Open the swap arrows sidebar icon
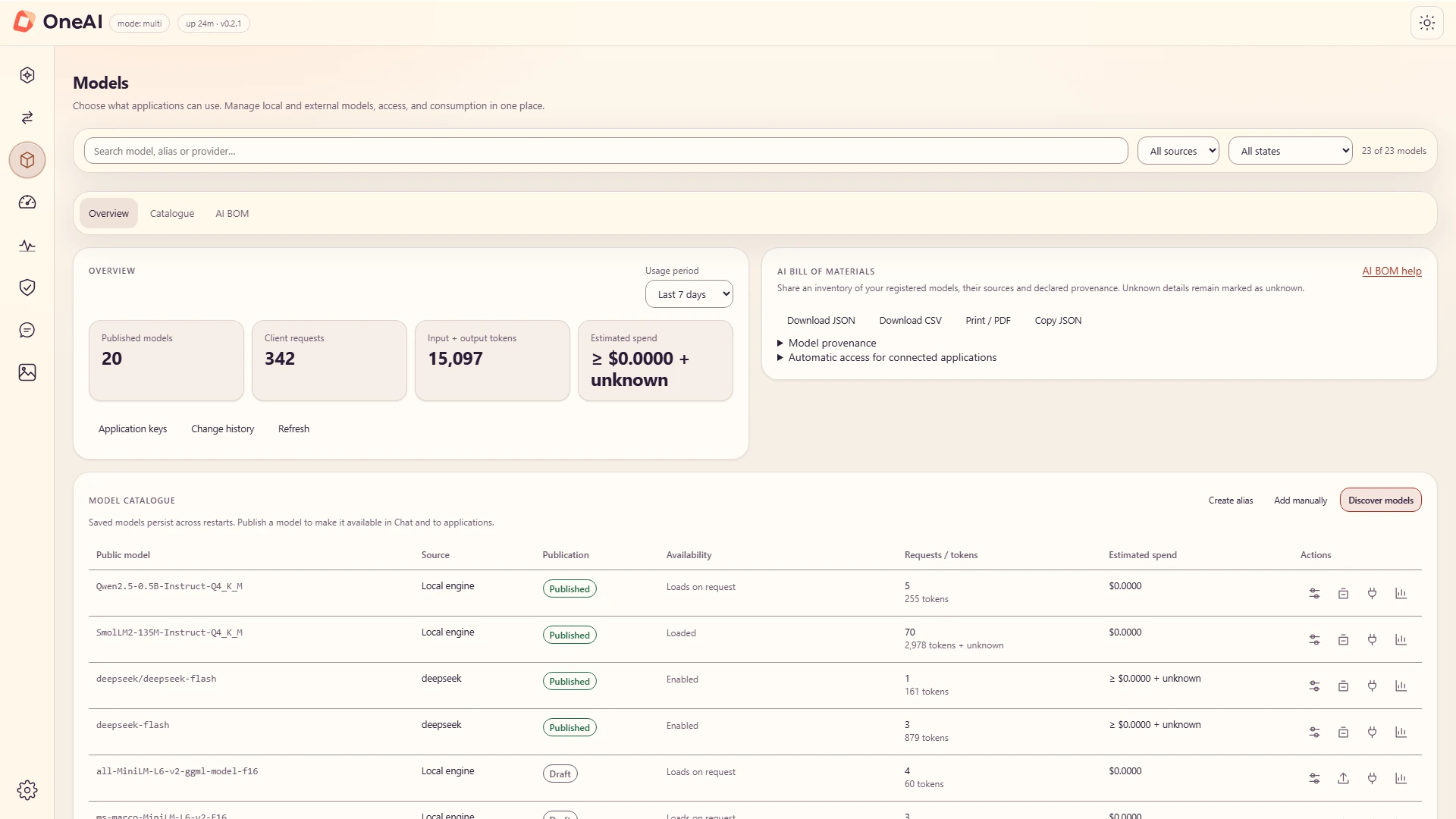This screenshot has height=819, width=1456. [x=27, y=118]
